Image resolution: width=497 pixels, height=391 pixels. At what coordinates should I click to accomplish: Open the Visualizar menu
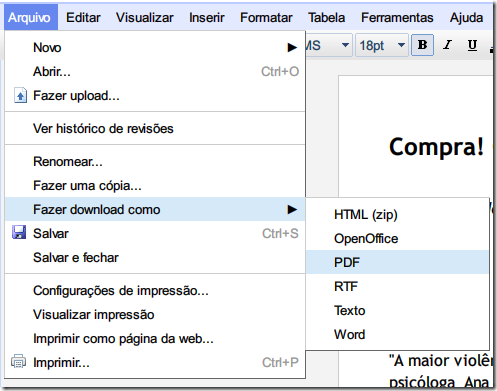pyautogui.click(x=145, y=17)
